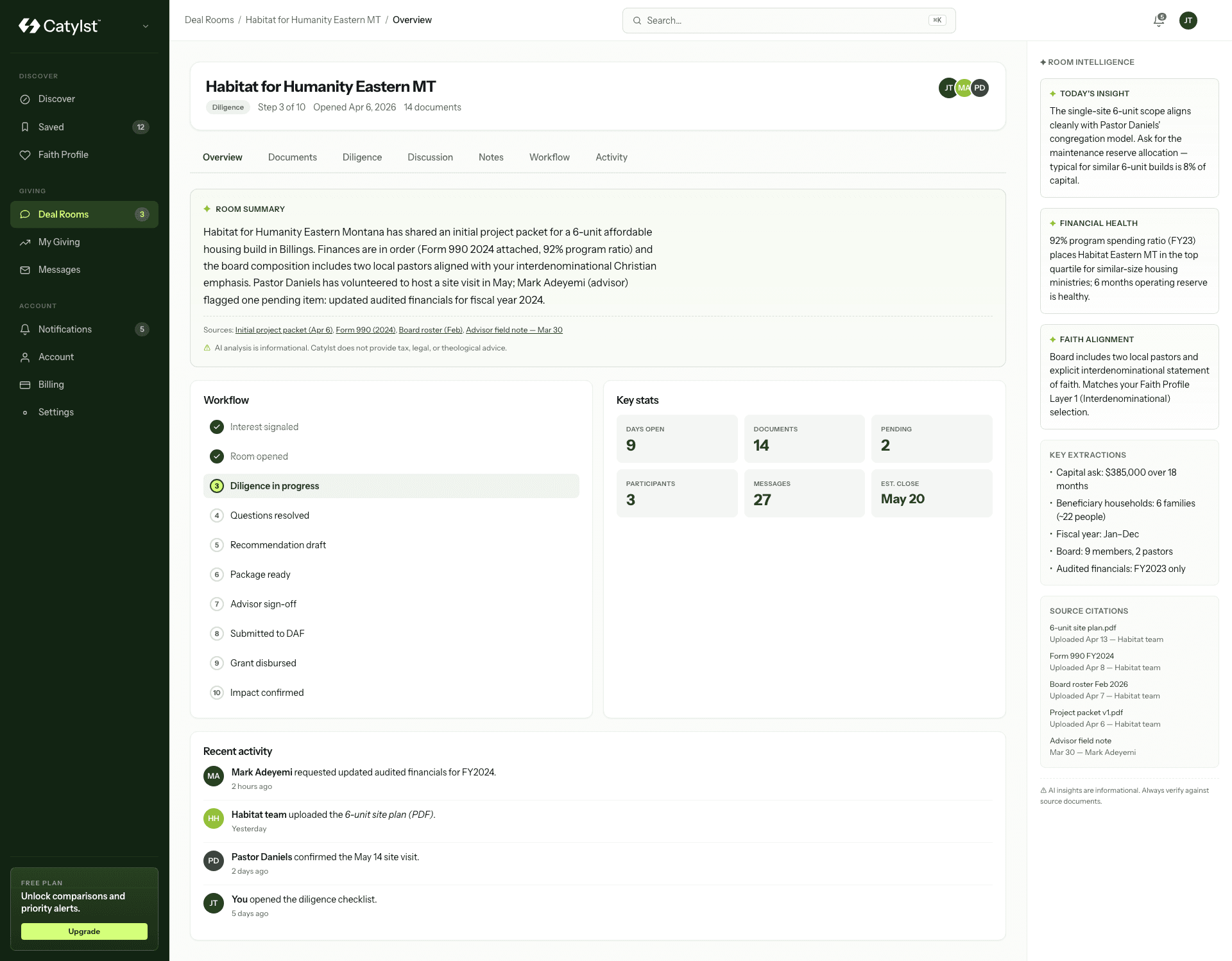Open Notifications bell in sidebar
The height and width of the screenshot is (961, 1232).
pyautogui.click(x=84, y=329)
